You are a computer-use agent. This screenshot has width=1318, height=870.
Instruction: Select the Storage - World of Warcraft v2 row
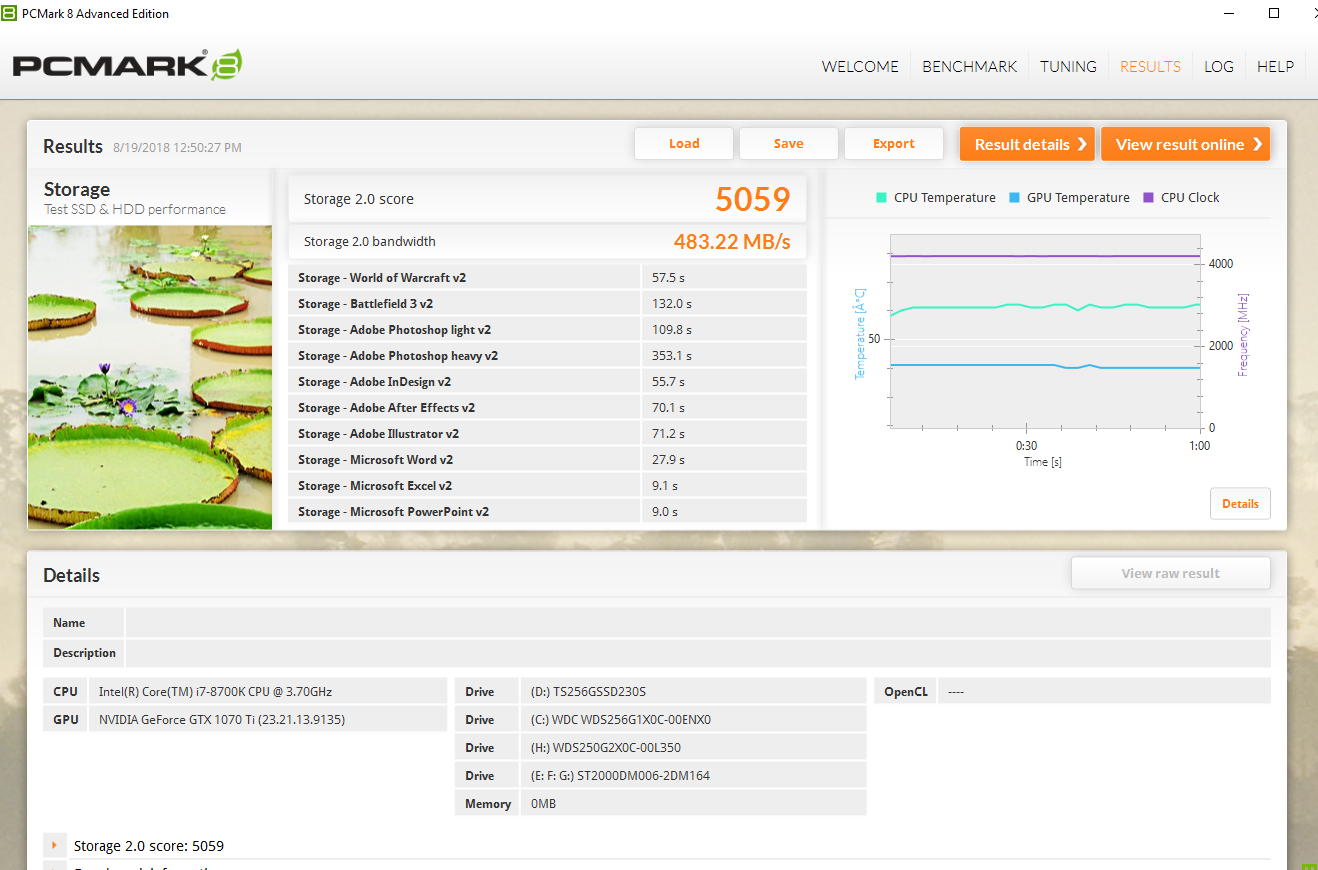[x=547, y=277]
